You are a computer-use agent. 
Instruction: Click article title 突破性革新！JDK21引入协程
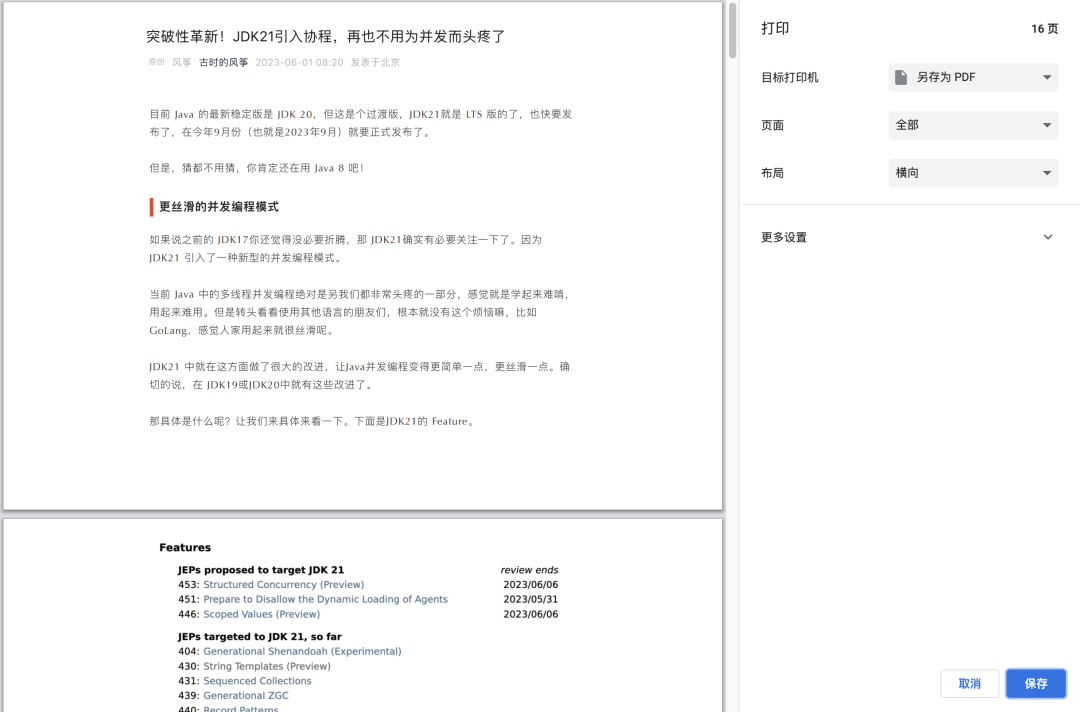tap(326, 36)
